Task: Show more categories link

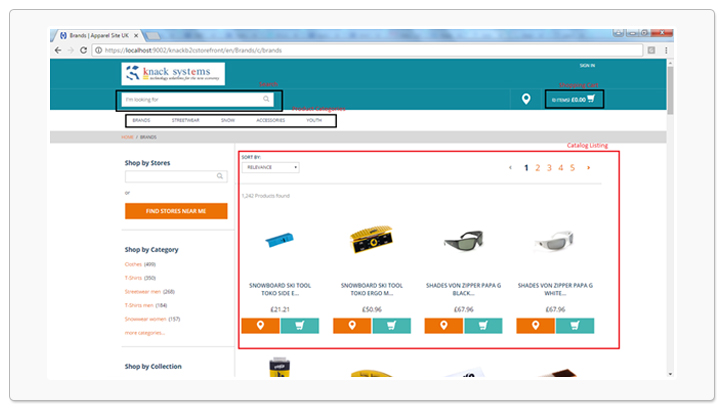Action: tap(145, 333)
